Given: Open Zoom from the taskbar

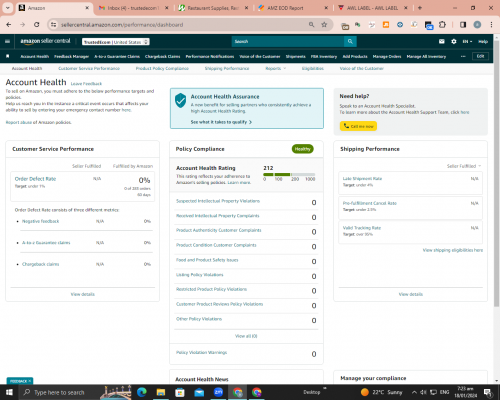Looking at the screenshot, I should (218, 392).
